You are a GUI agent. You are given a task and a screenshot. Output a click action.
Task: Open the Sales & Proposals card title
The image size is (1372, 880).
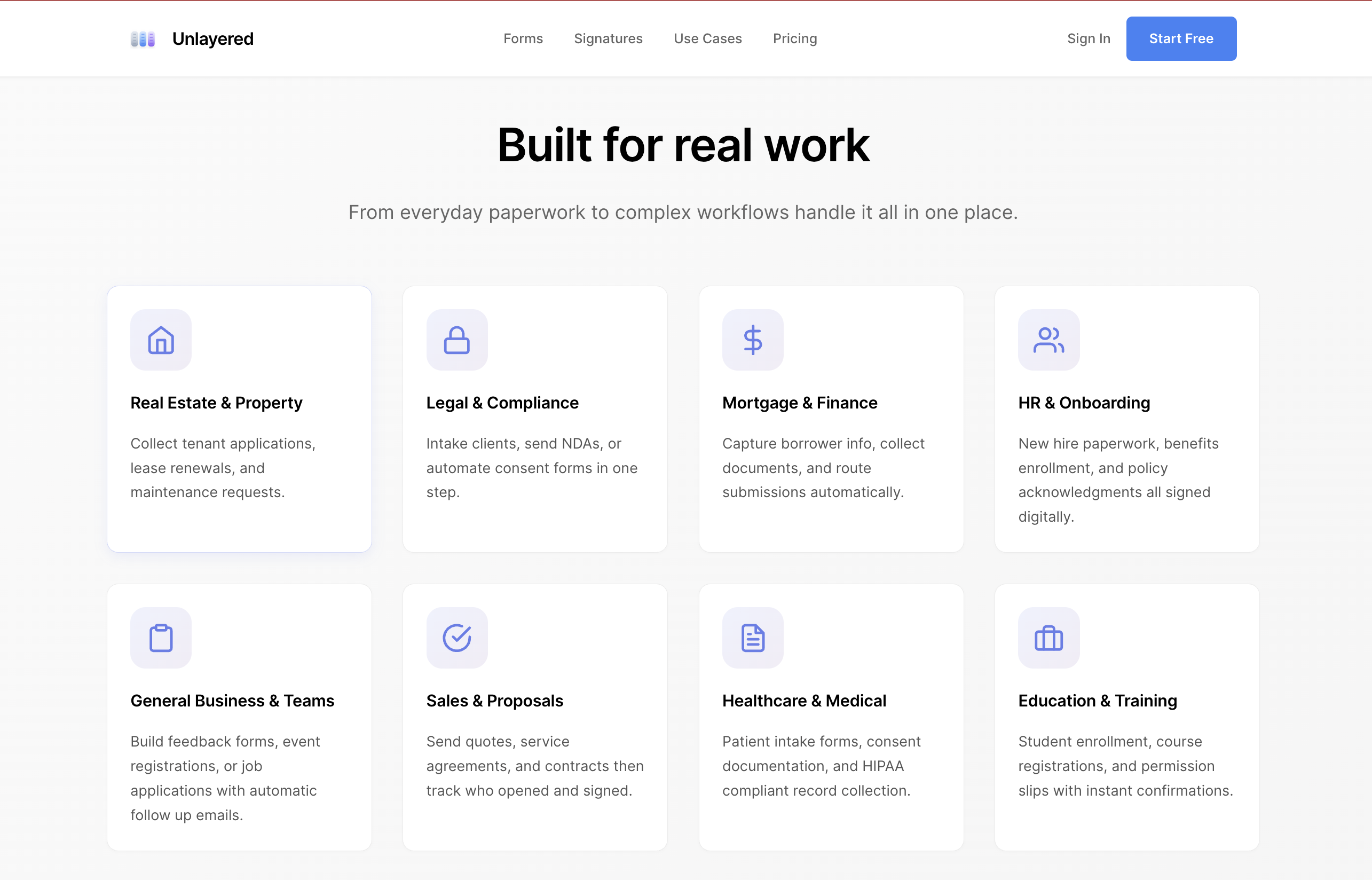(494, 701)
